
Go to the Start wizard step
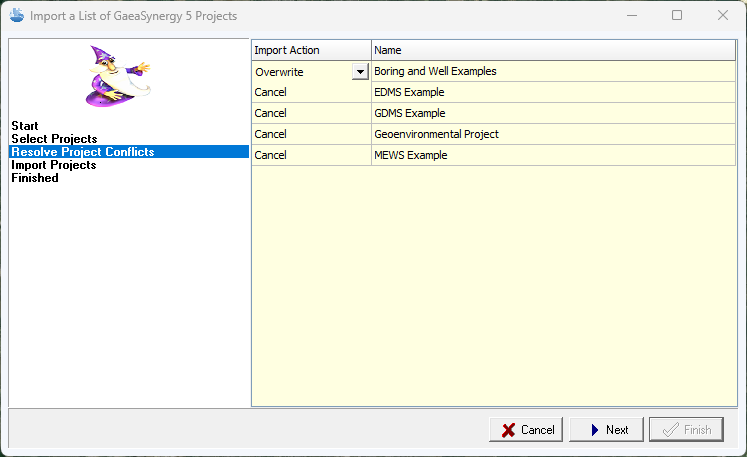pos(25,126)
